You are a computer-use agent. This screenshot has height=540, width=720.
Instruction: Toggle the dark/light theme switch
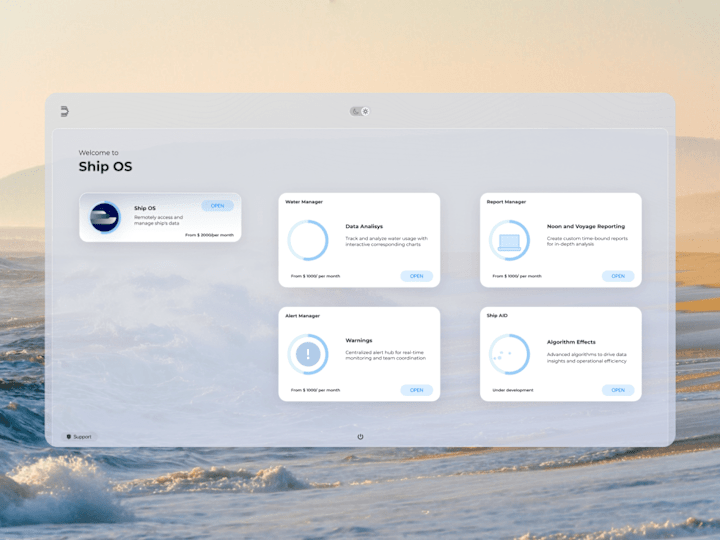360,111
